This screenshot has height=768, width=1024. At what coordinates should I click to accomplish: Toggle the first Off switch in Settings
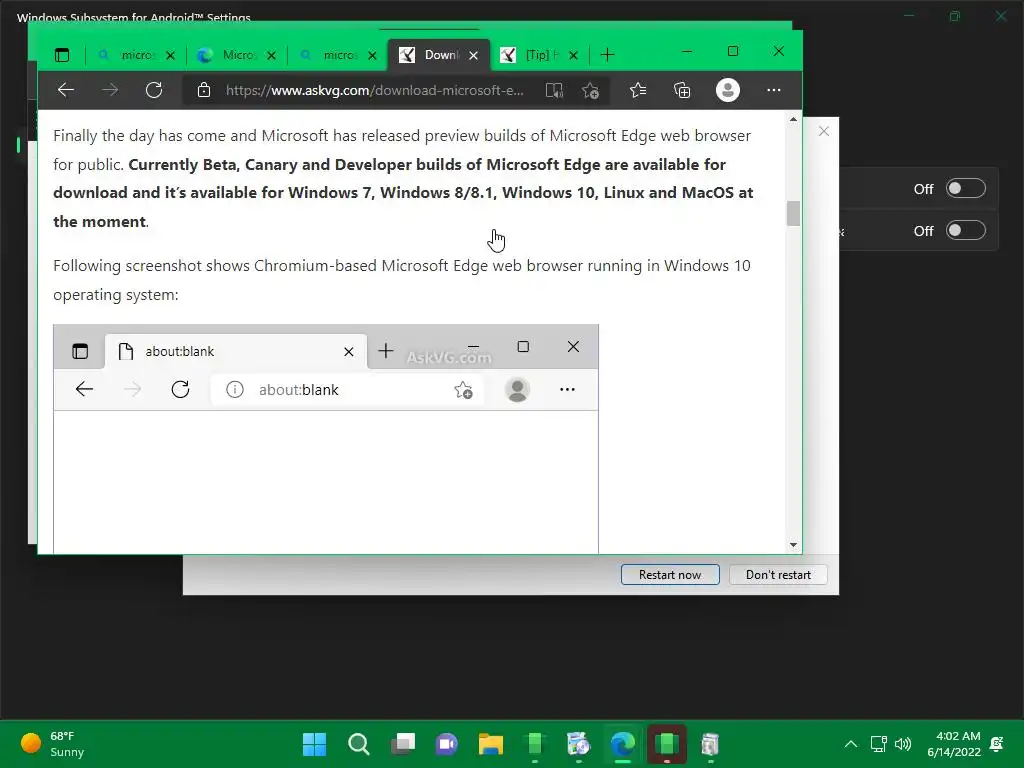click(x=966, y=189)
